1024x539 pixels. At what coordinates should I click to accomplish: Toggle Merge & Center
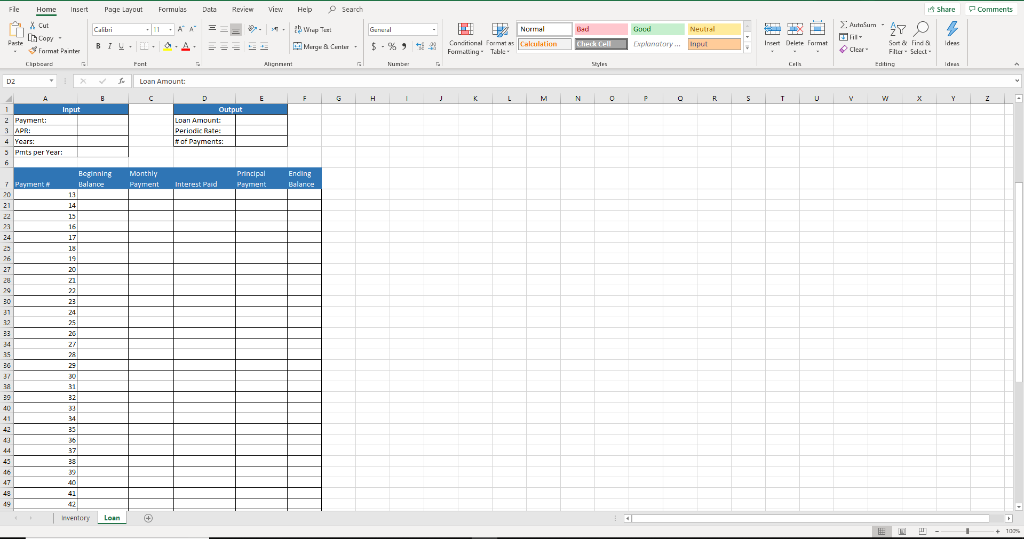tap(321, 46)
